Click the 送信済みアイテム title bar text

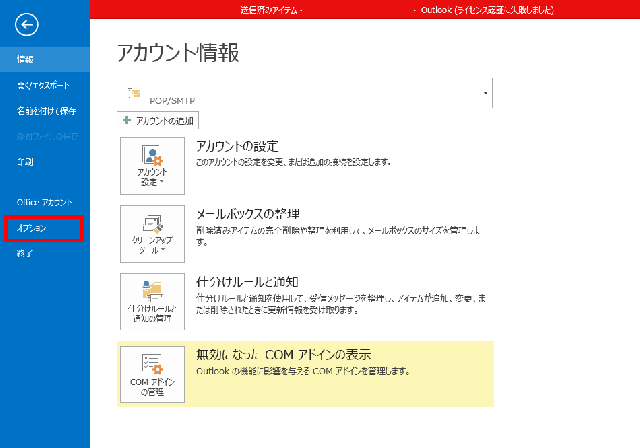[x=271, y=10]
